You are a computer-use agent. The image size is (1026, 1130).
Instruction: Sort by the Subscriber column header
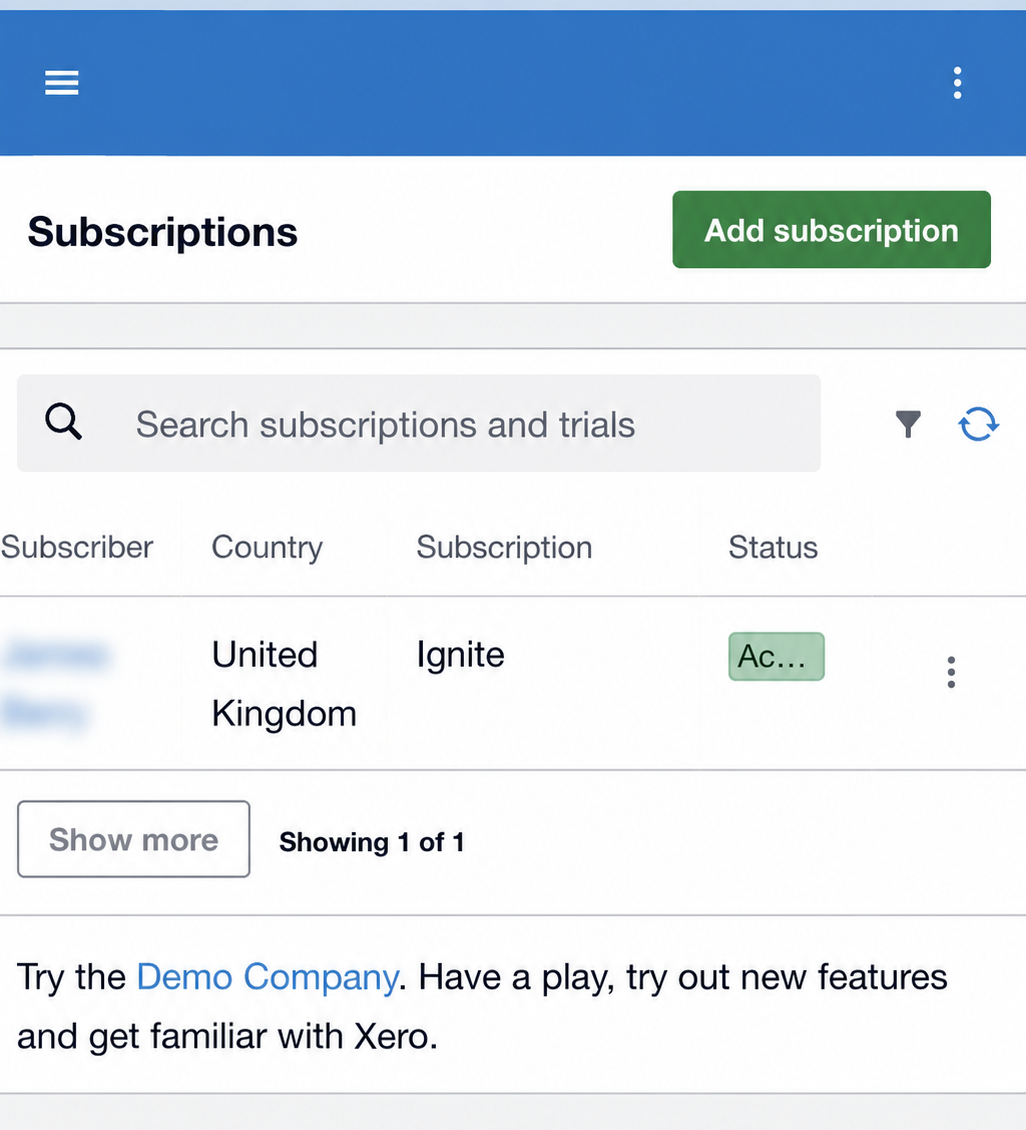coord(77,548)
